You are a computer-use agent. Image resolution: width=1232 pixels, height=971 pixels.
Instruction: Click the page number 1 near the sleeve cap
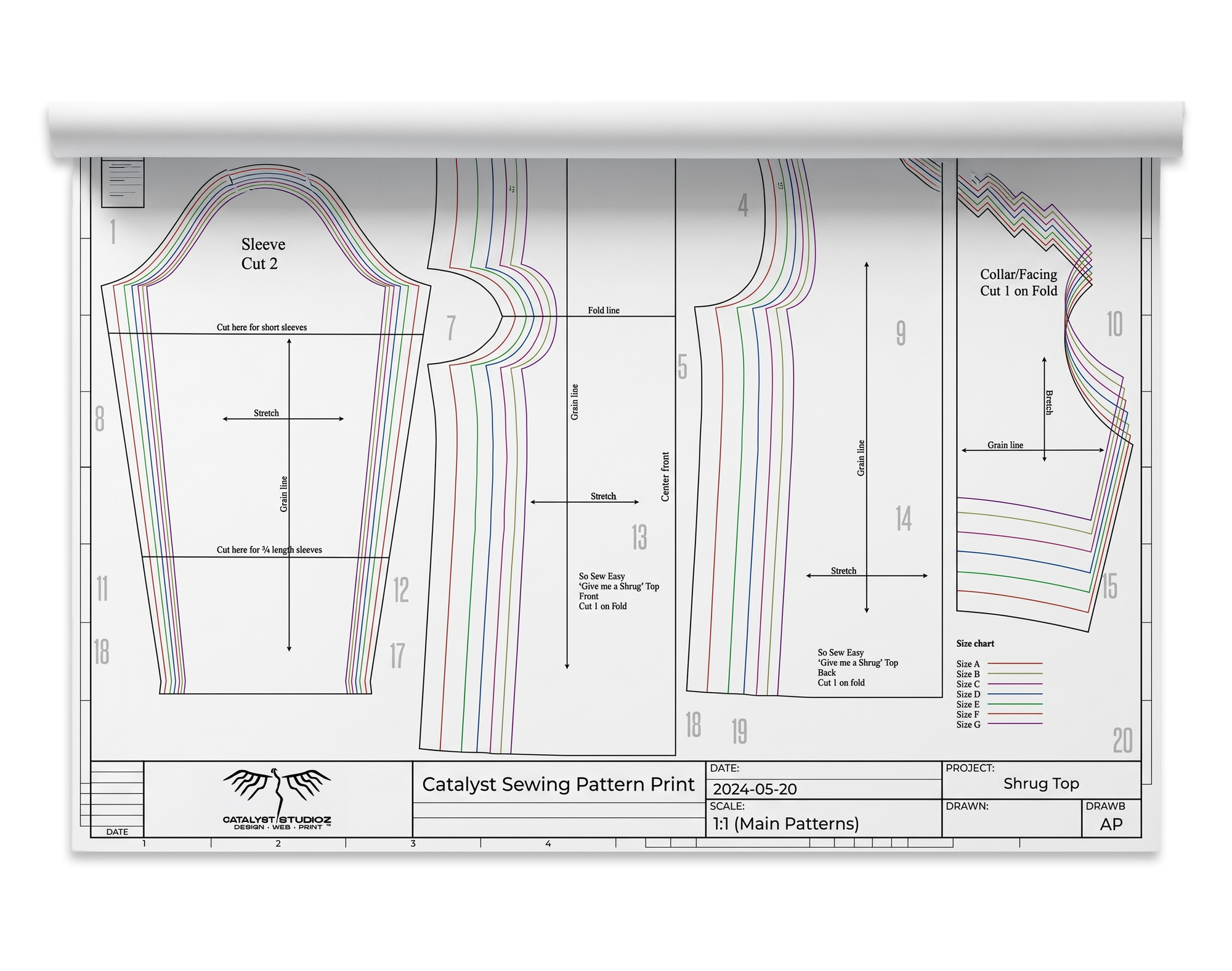click(x=113, y=232)
